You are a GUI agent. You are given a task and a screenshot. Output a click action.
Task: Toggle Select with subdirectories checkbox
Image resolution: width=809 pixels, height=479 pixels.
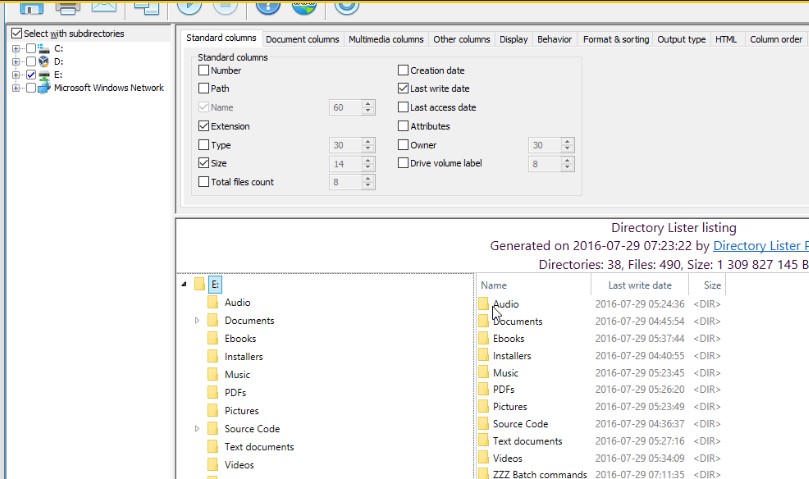click(x=17, y=34)
